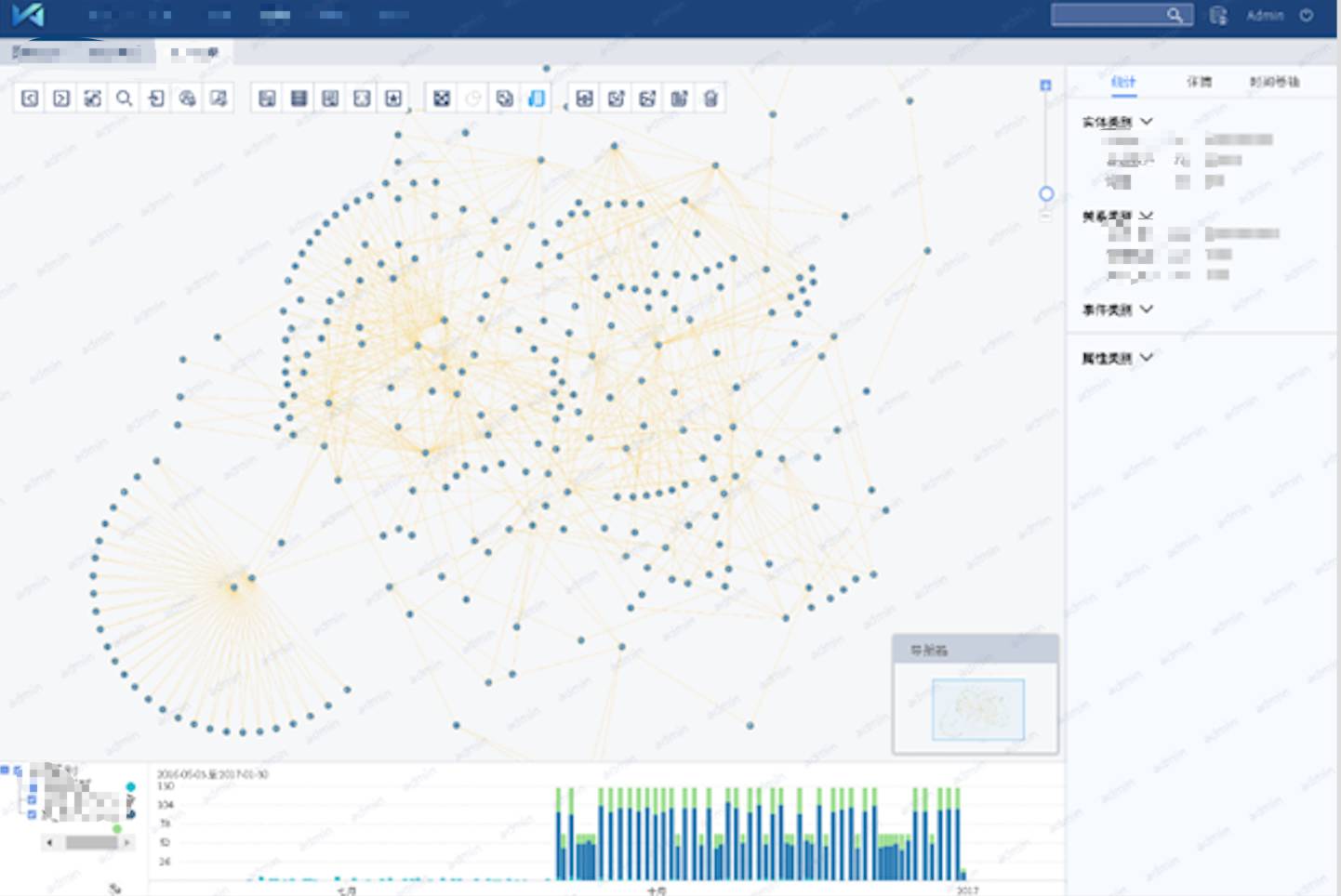Click the 导航器 navigator panel header
This screenshot has height=896, width=1341.
pyautogui.click(x=976, y=650)
